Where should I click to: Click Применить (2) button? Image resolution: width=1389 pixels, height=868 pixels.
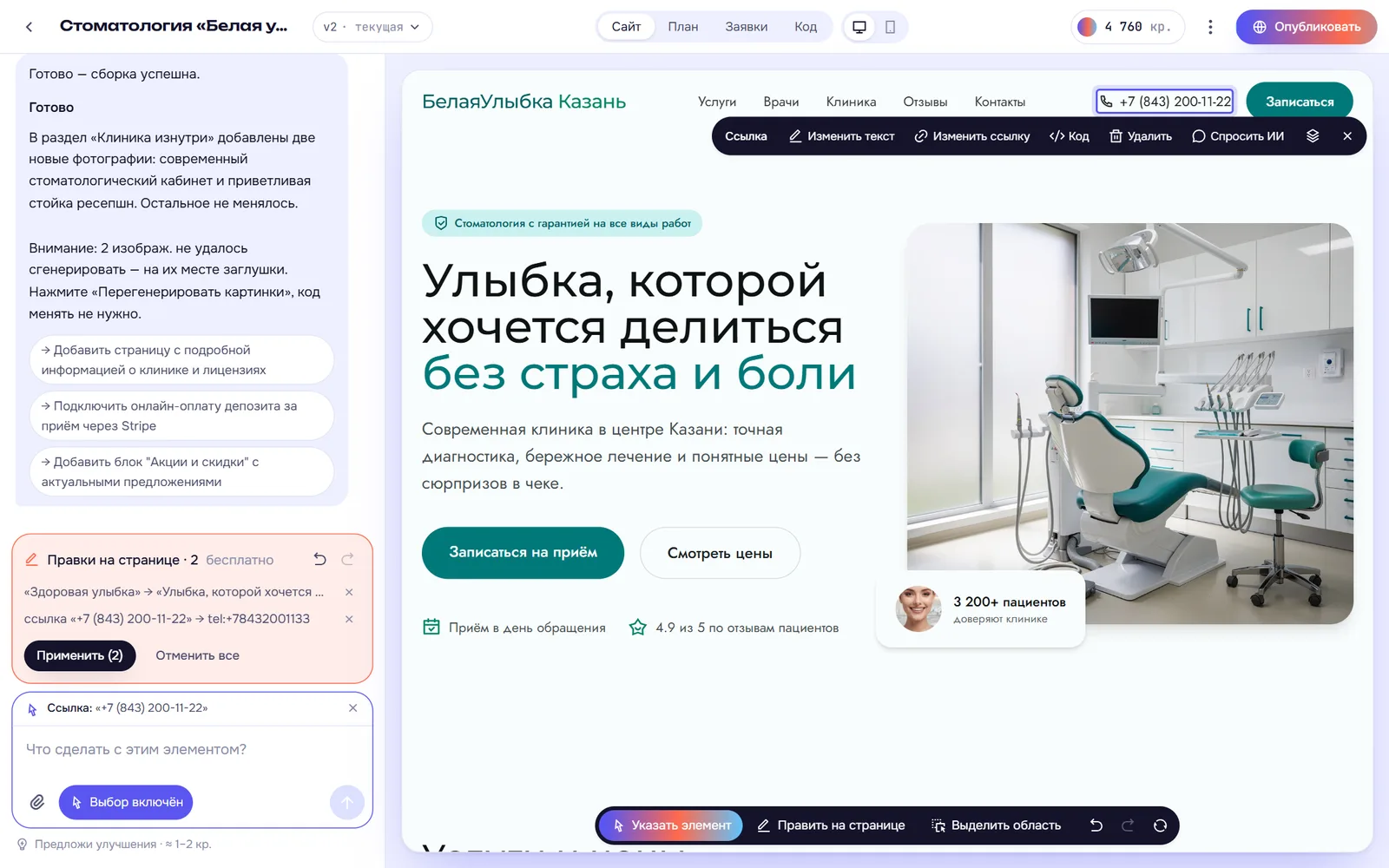[x=80, y=655]
